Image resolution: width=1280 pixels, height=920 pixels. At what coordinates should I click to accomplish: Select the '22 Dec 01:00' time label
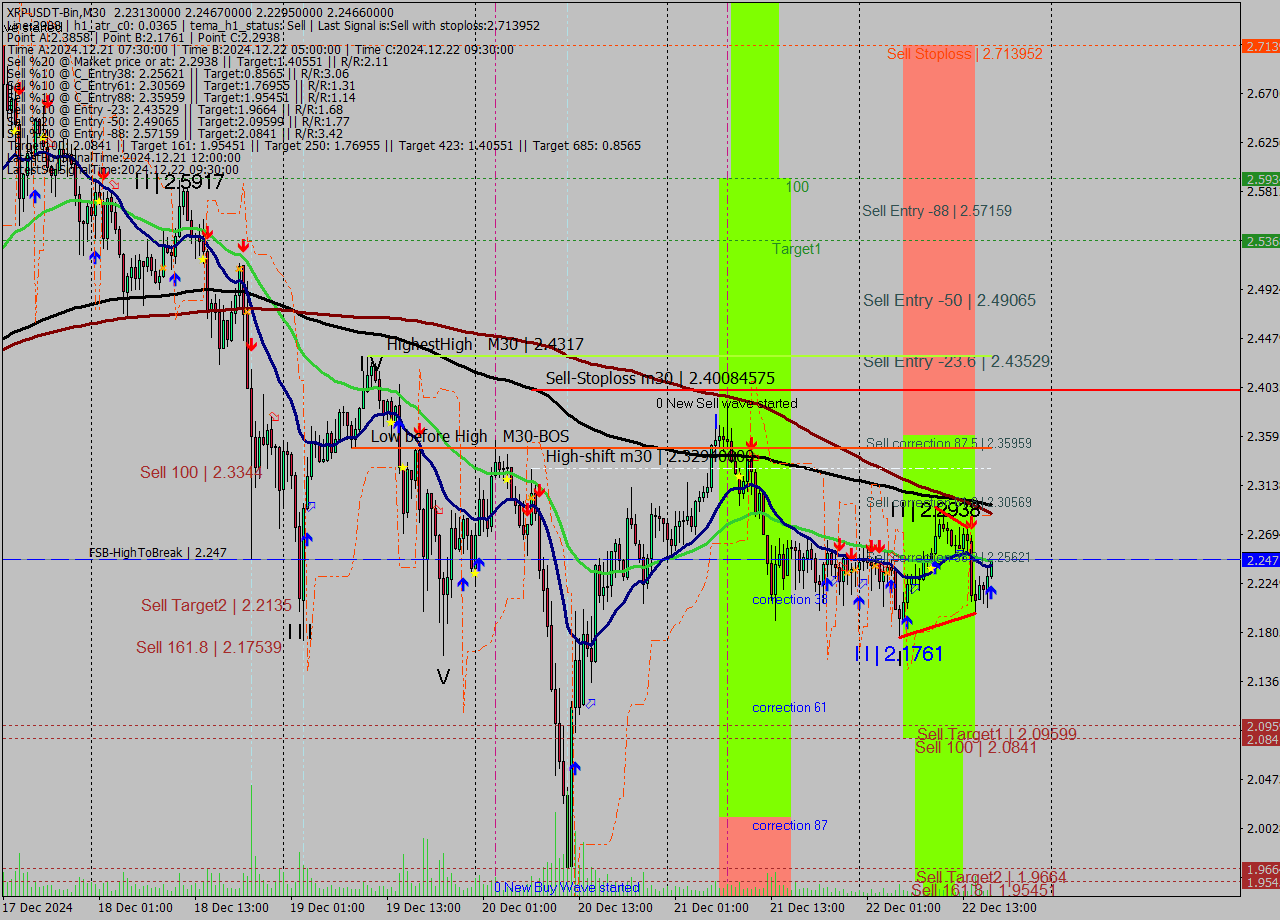[x=903, y=908]
